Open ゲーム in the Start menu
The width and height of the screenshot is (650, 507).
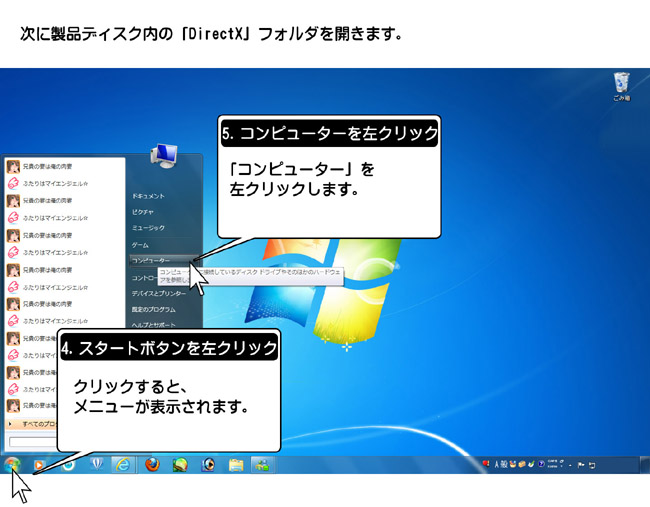pos(140,245)
